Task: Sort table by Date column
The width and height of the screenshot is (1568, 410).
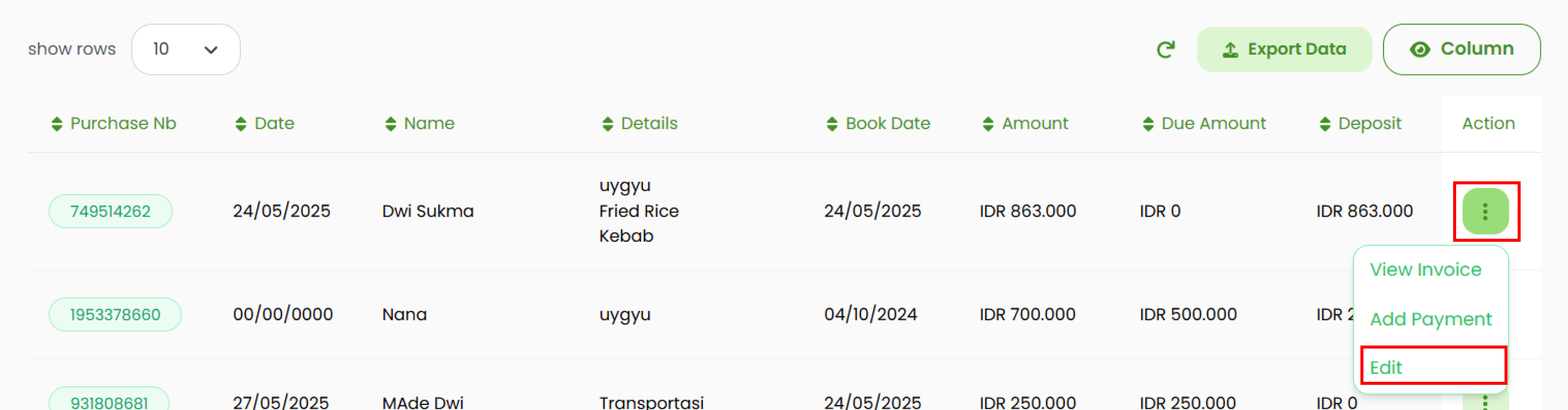Action: tap(241, 124)
